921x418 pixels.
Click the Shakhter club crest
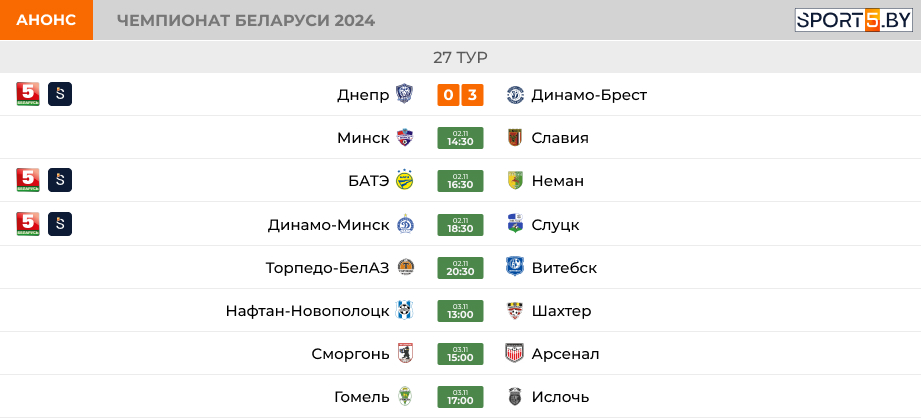pyautogui.click(x=515, y=311)
